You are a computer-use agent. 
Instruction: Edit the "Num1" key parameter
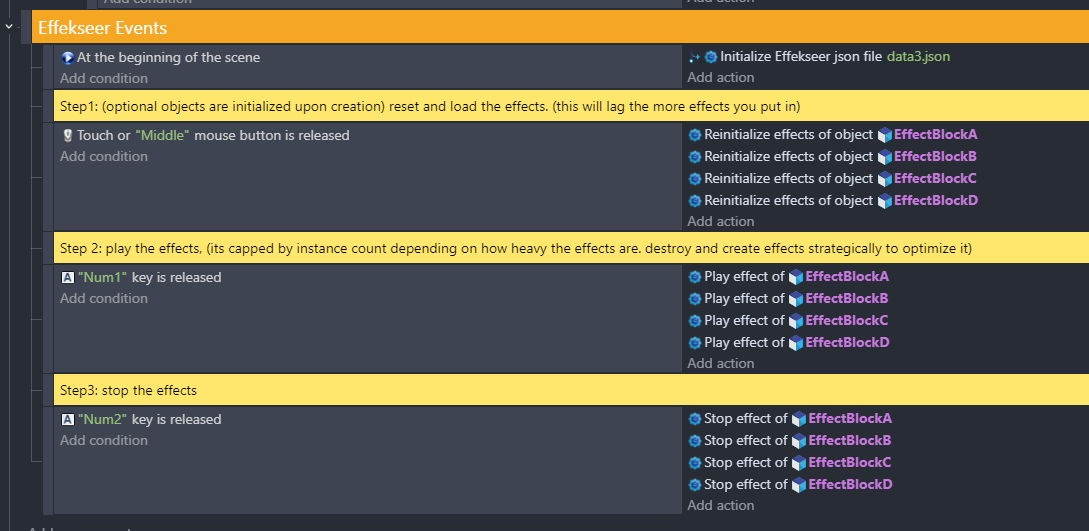coord(103,278)
